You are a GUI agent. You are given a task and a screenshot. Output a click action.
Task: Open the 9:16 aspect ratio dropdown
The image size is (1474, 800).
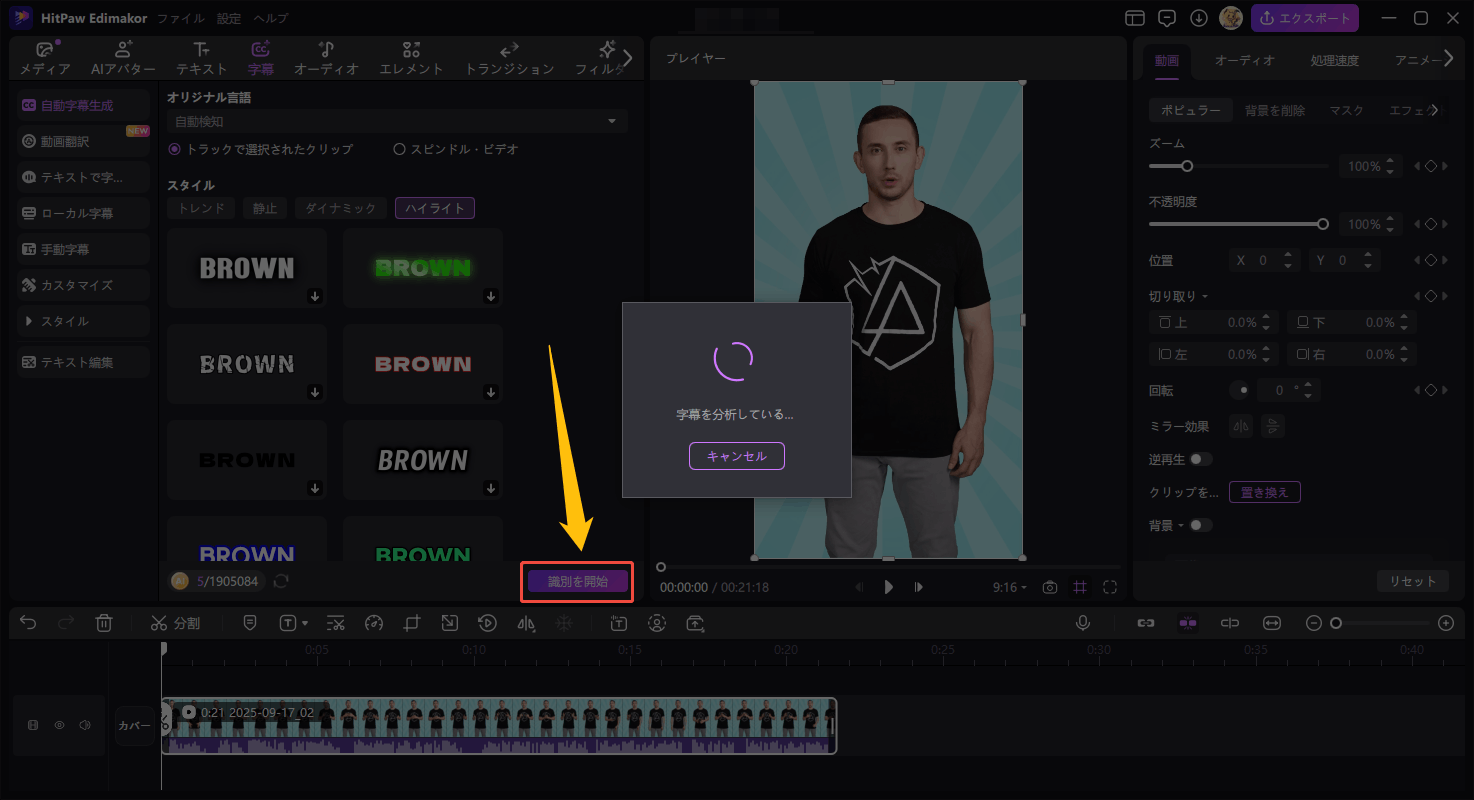1009,587
